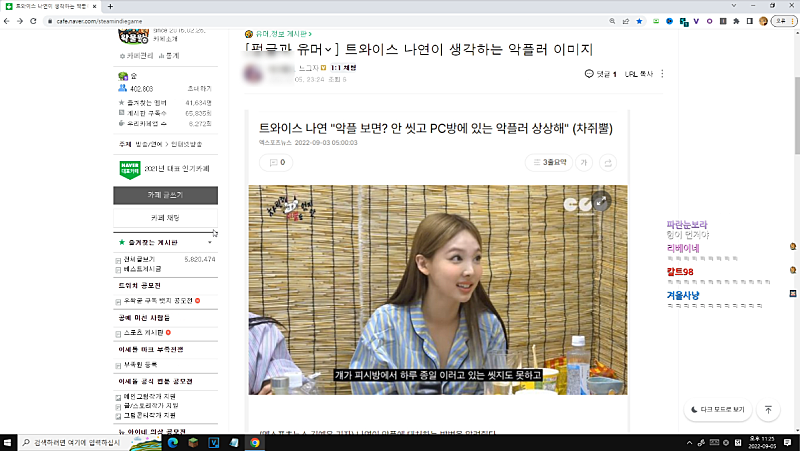Click the 2021년 대표 인기카페 badge
This screenshot has height=451, width=800.
pyautogui.click(x=164, y=169)
